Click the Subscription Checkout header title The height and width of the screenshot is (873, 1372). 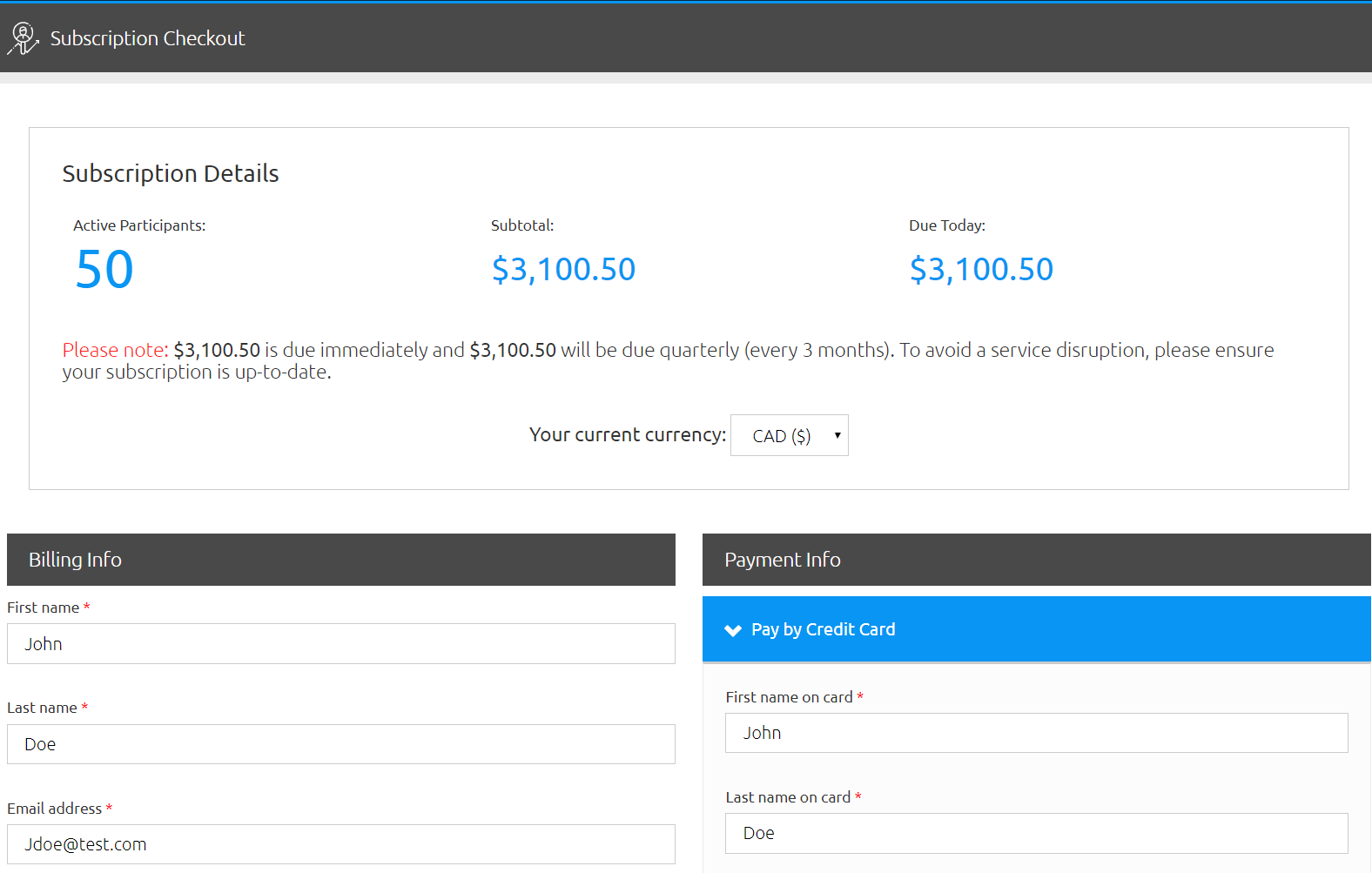coord(147,38)
